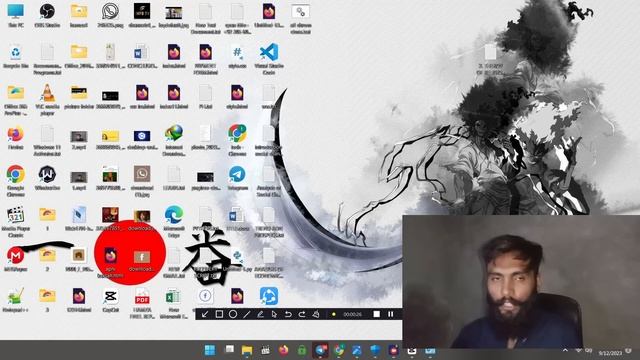
Task: Open the blue shield app in taskbar
Action: (x=375, y=350)
